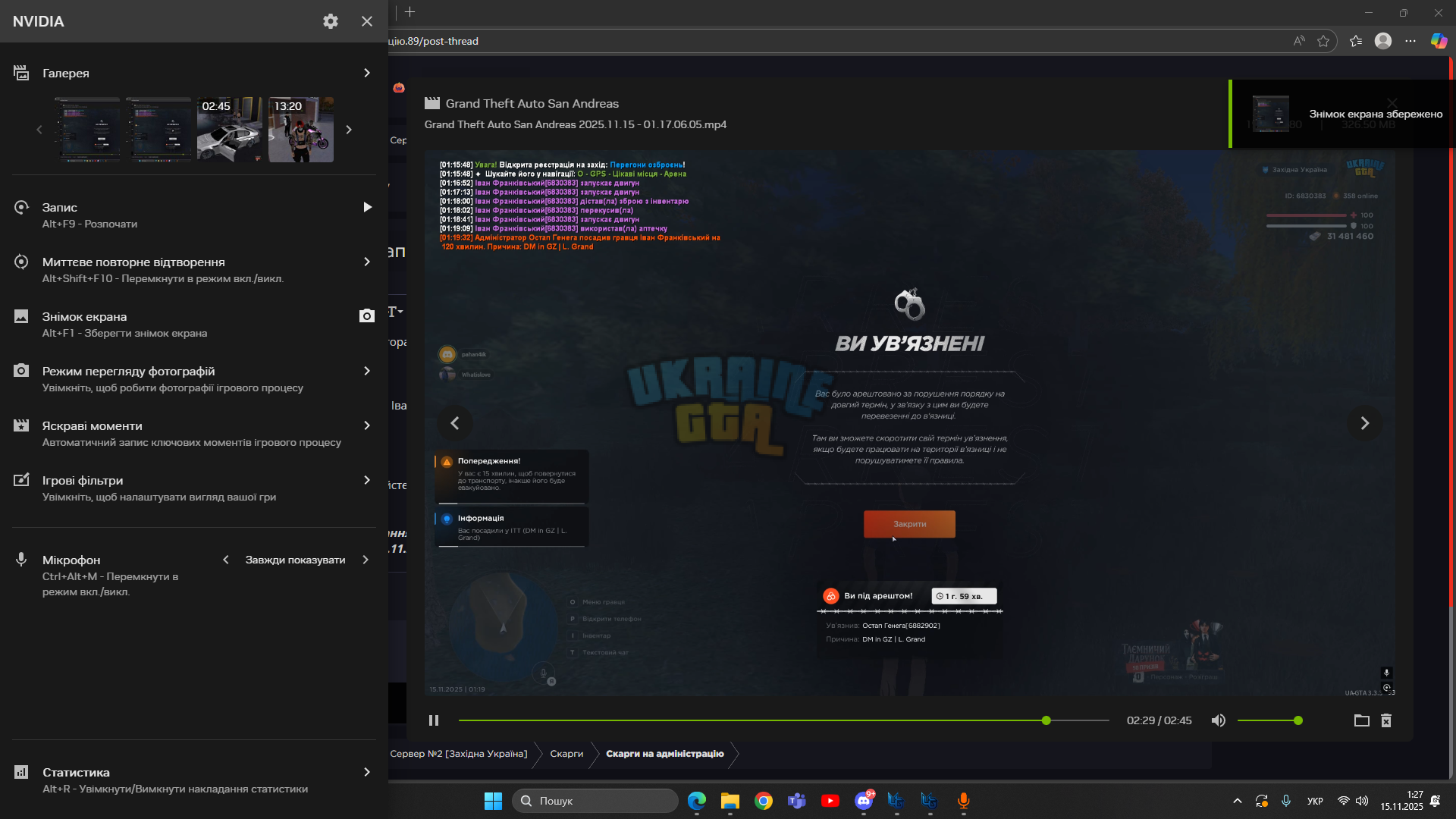Expand the Галерея section
1456x819 pixels.
tap(367, 73)
